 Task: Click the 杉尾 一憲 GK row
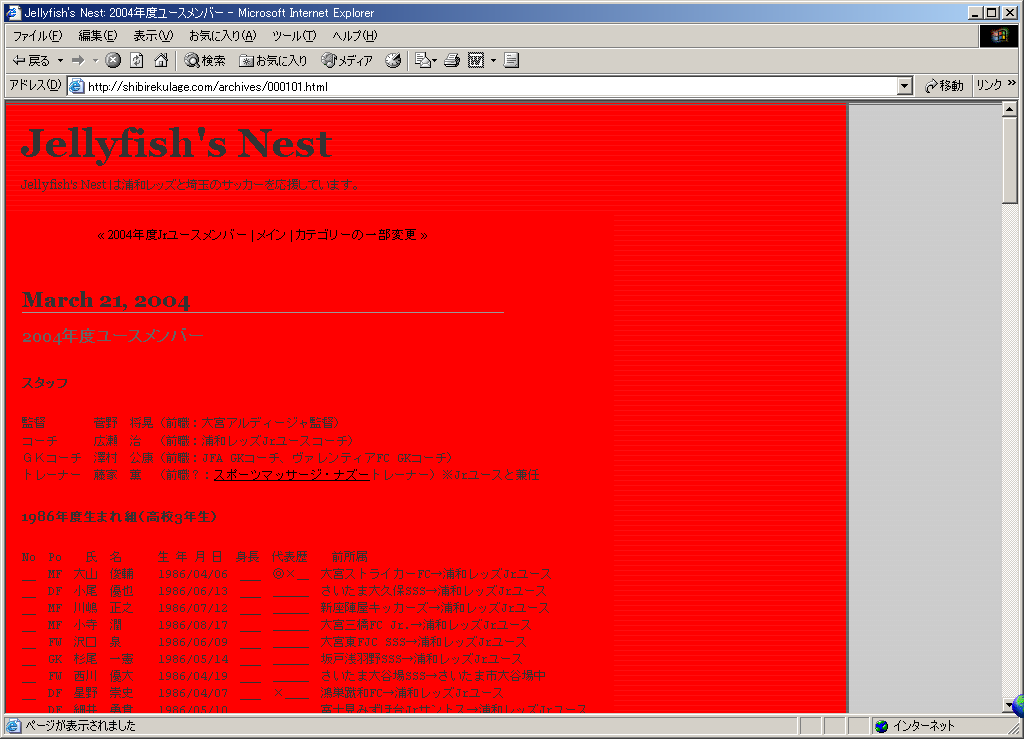click(x=272, y=659)
